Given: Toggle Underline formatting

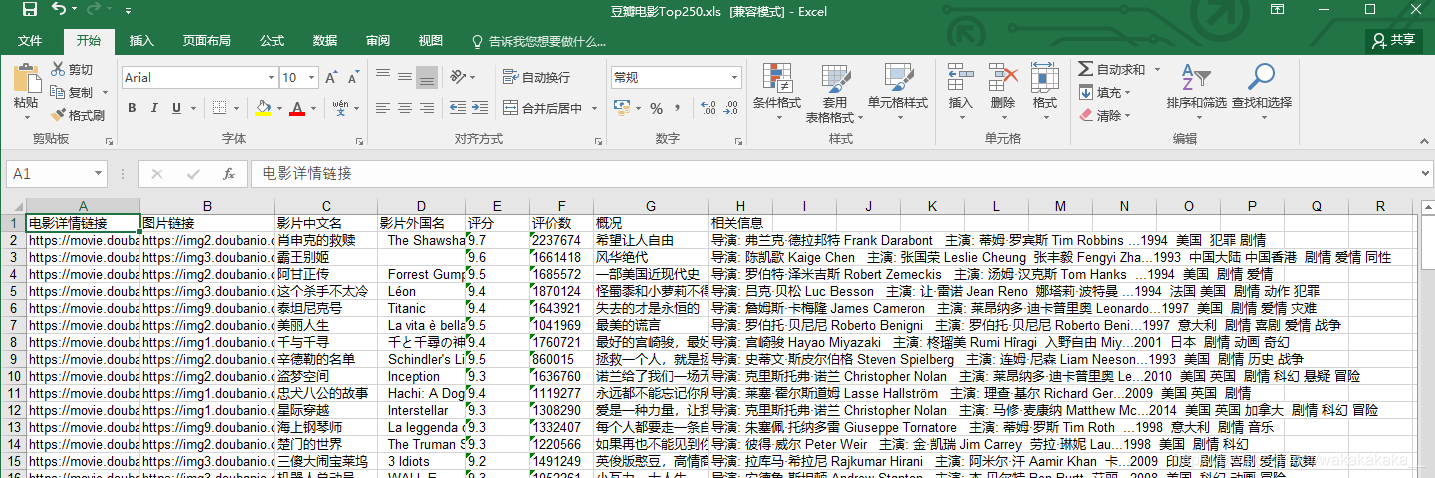Looking at the screenshot, I should click(x=176, y=108).
